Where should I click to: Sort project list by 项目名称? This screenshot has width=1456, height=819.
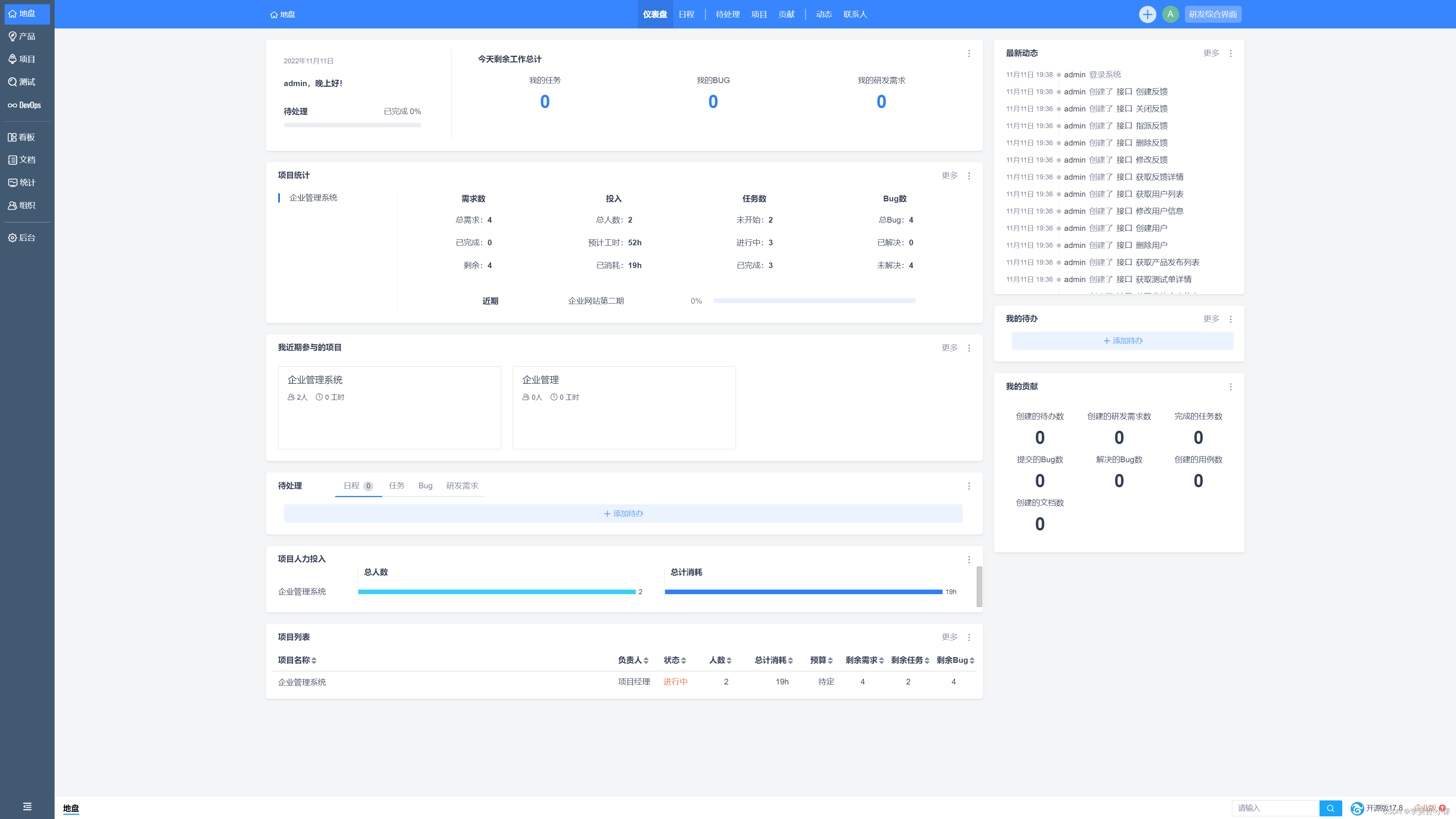coord(297,660)
